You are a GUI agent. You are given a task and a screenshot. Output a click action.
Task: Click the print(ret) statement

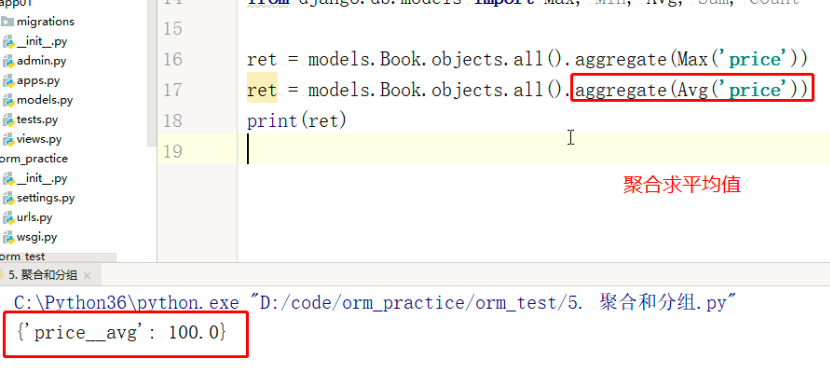coord(297,121)
